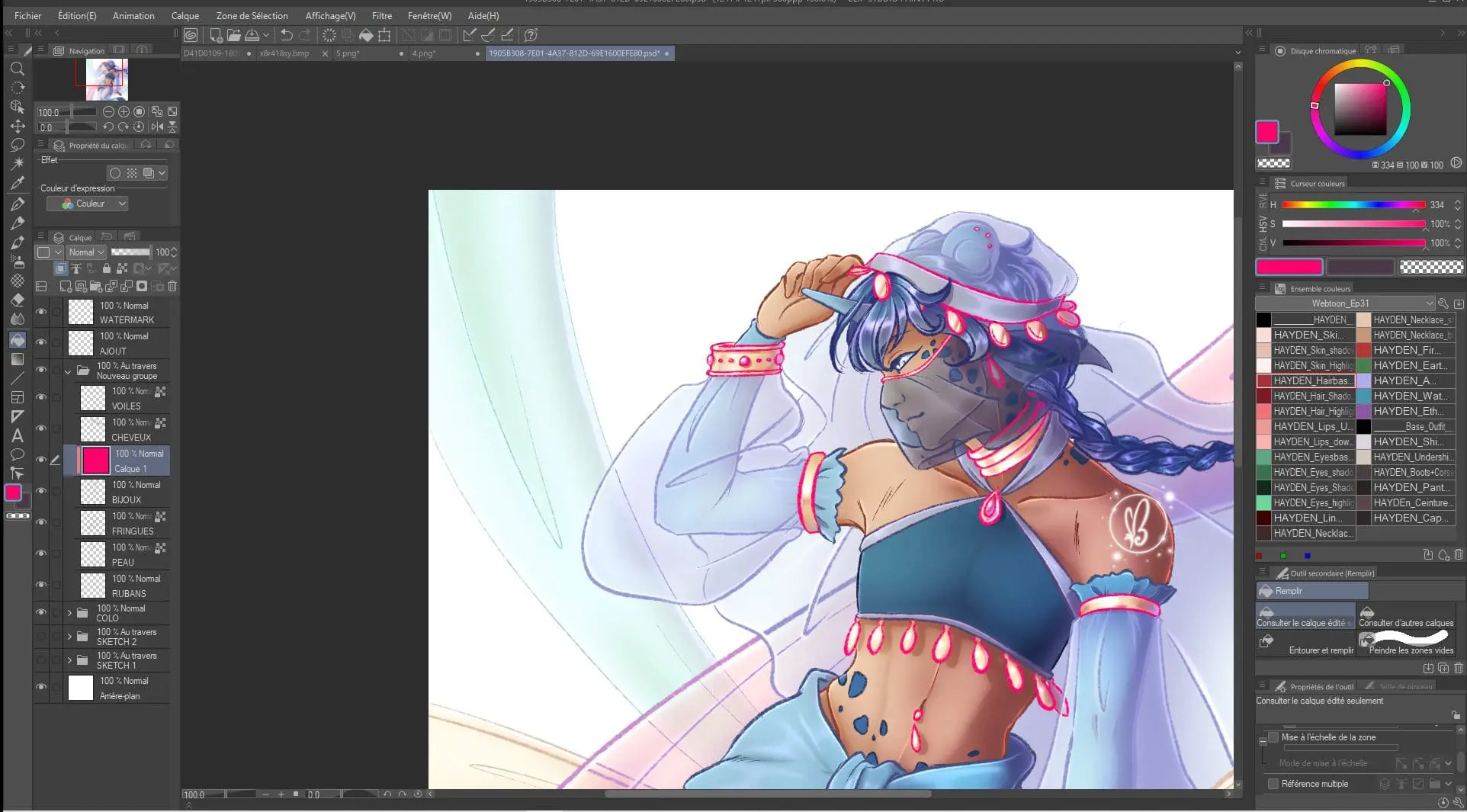Pick the HAYDEN_Hairbas color swatch
The image size is (1467, 812).
pyautogui.click(x=1305, y=380)
